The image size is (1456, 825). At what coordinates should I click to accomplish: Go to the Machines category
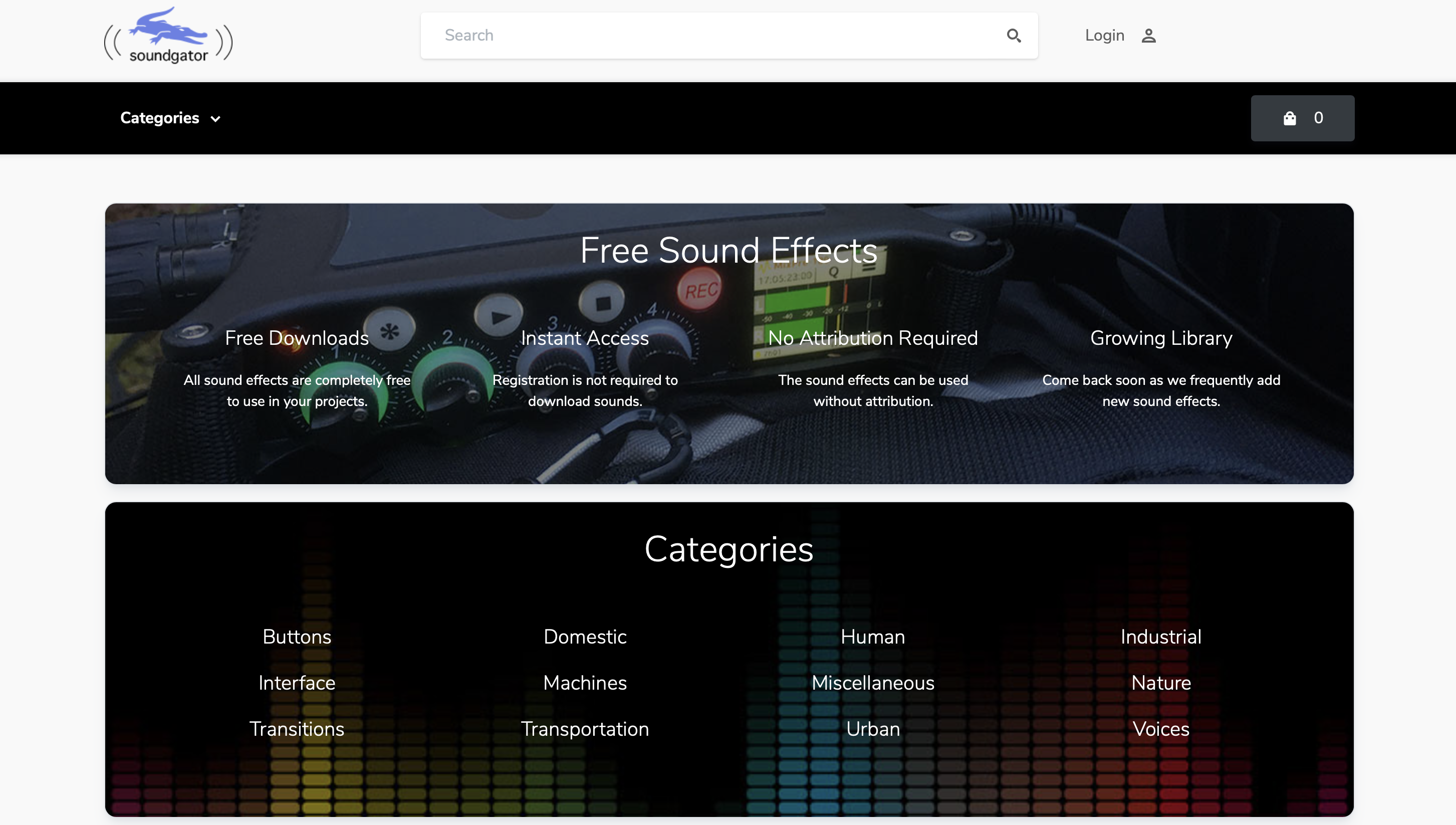(x=585, y=683)
